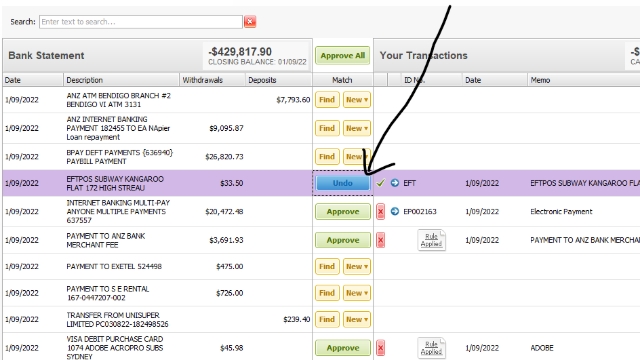Viewport: 640px width, 360px height.
Task: Open Rule Applied note on Merchant Fee row
Action: point(431,240)
